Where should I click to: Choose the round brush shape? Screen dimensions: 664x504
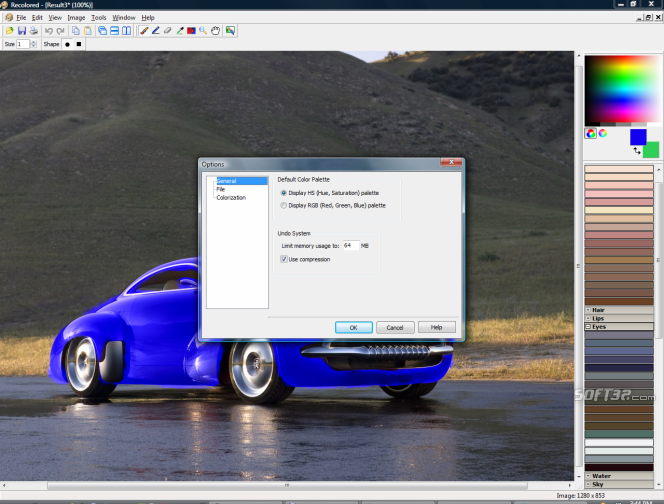click(67, 44)
